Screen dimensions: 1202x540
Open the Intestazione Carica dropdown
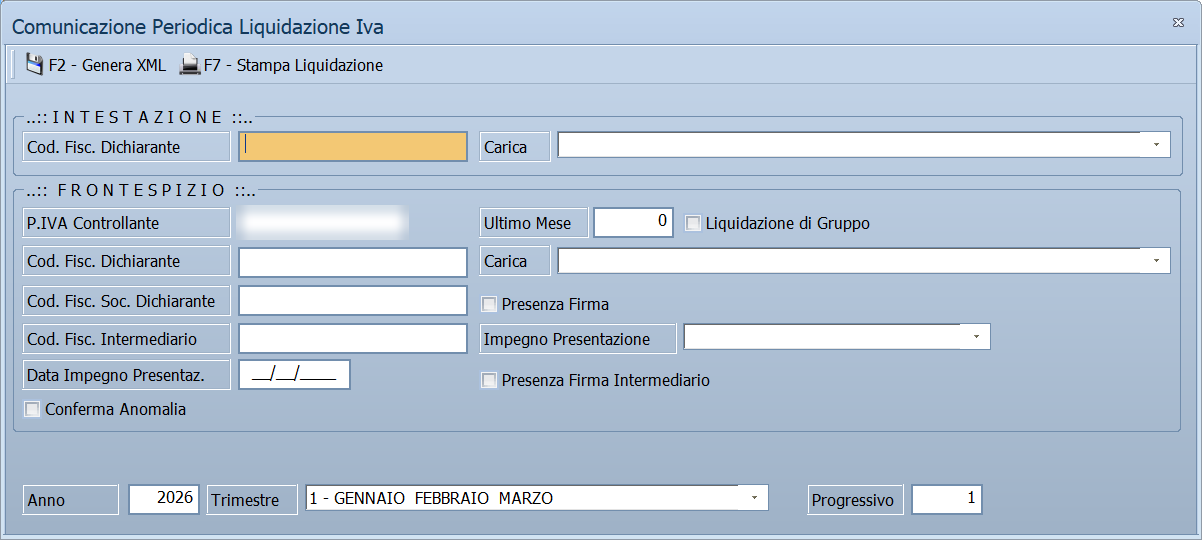point(1156,146)
